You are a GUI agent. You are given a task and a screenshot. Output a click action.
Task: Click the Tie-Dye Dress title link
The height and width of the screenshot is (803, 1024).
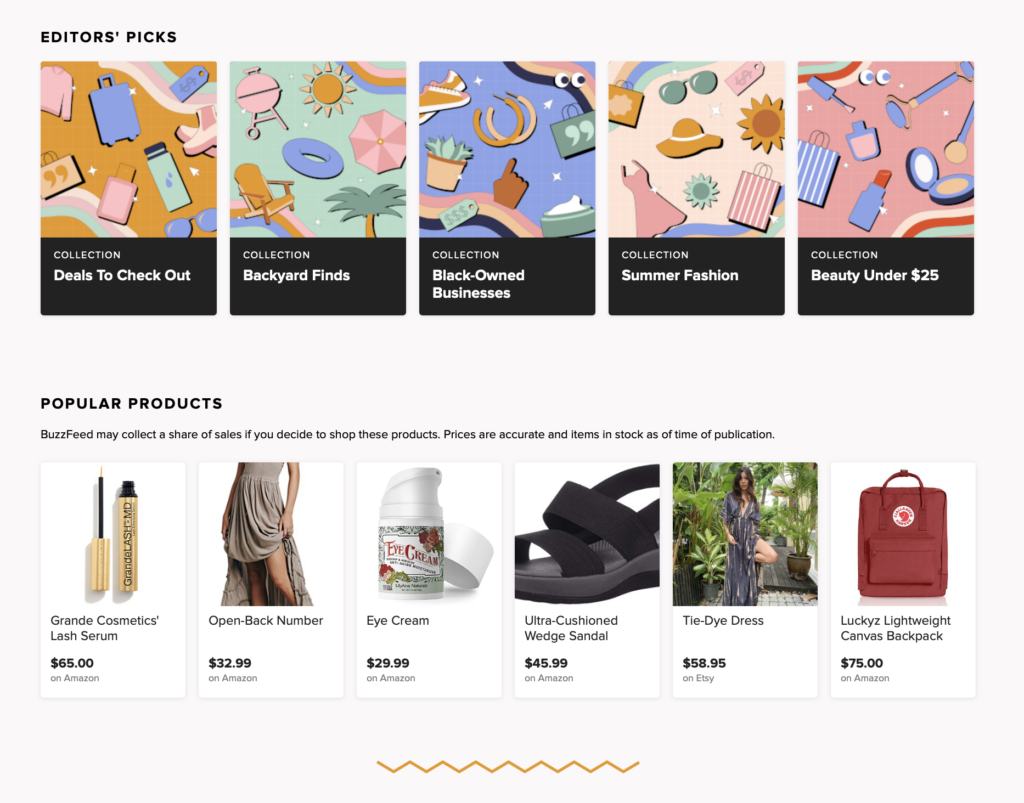[722, 620]
